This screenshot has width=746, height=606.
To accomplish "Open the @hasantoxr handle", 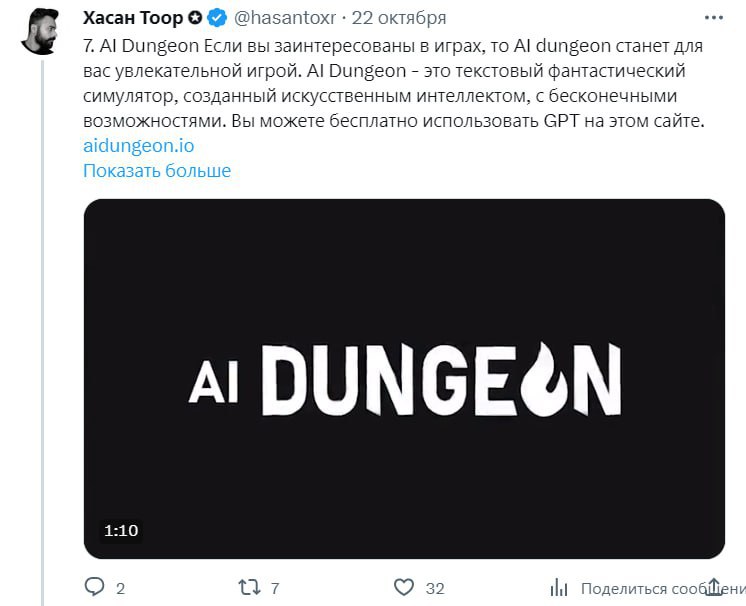I will 285,18.
